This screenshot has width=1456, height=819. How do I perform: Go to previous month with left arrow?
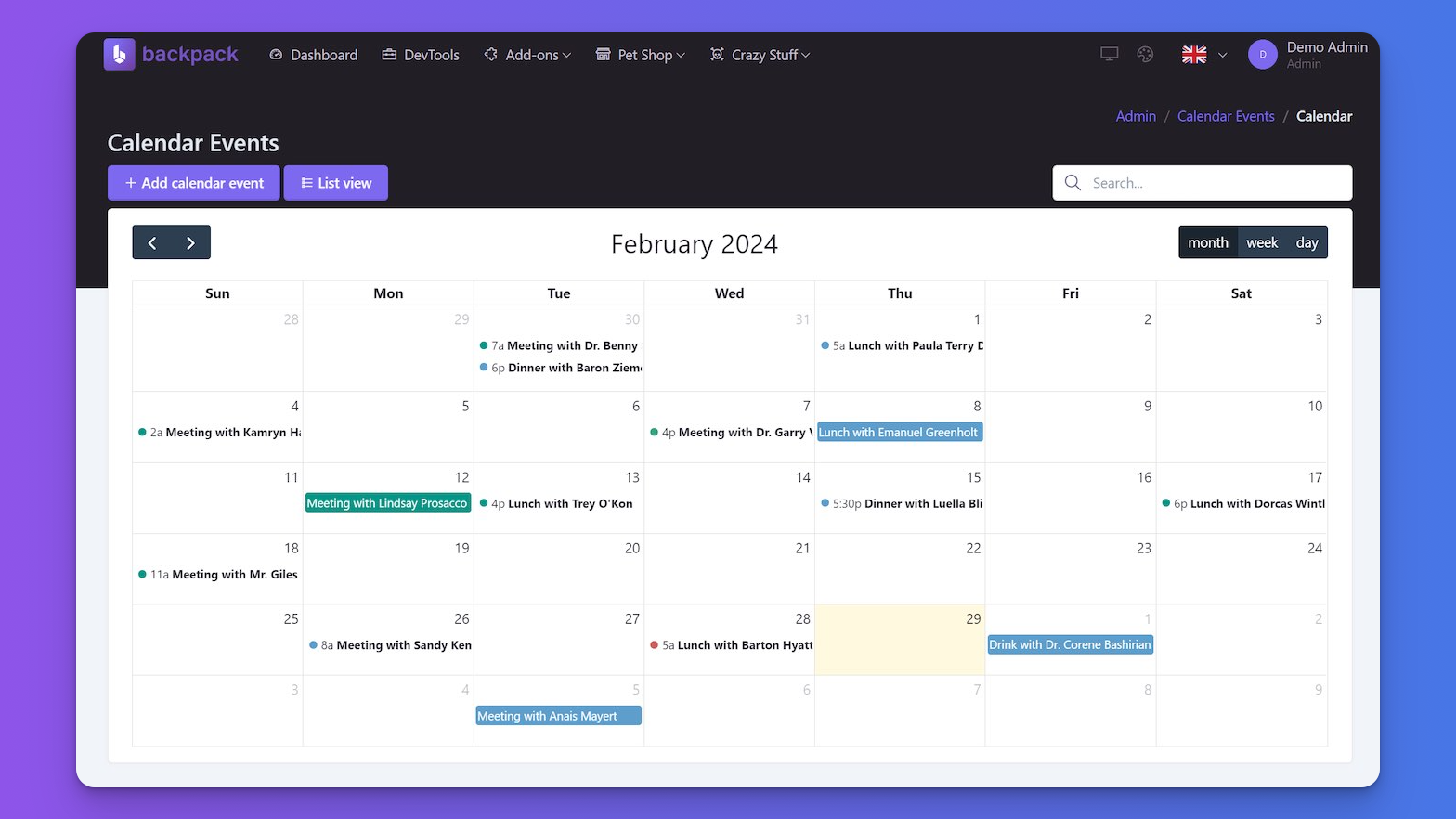pyautogui.click(x=152, y=242)
